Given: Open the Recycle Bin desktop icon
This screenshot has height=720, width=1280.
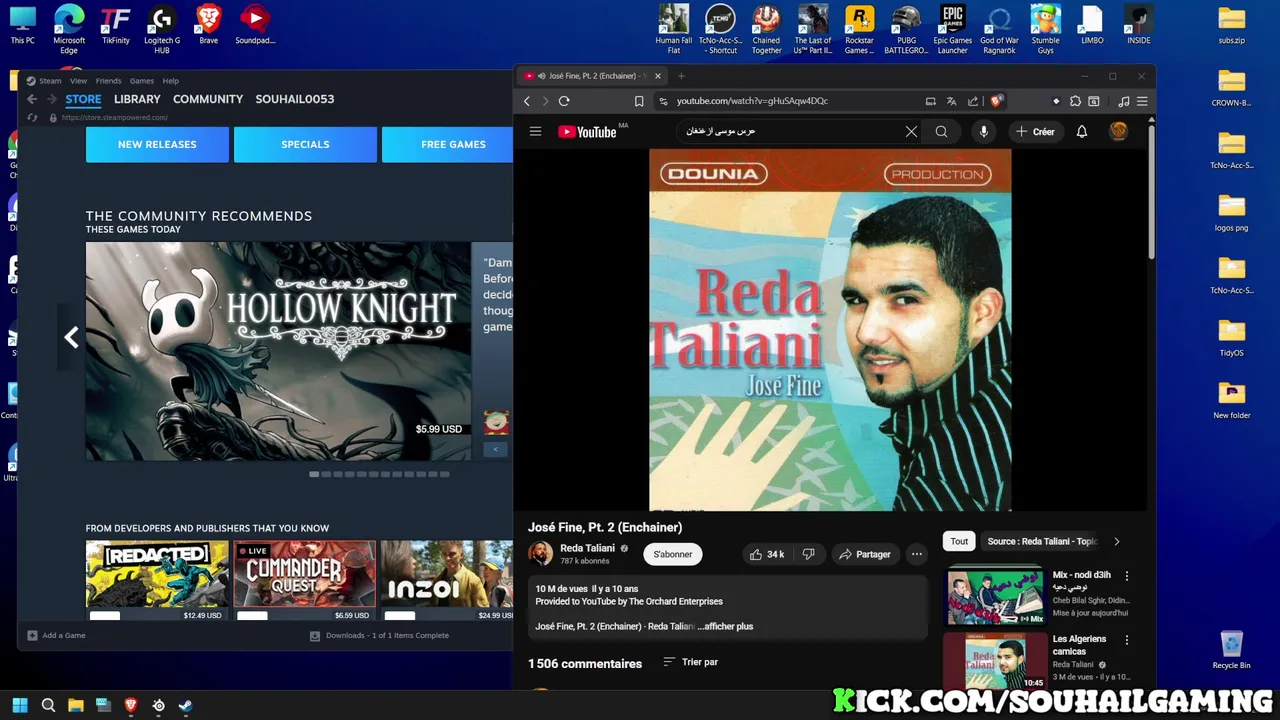Looking at the screenshot, I should point(1231,650).
